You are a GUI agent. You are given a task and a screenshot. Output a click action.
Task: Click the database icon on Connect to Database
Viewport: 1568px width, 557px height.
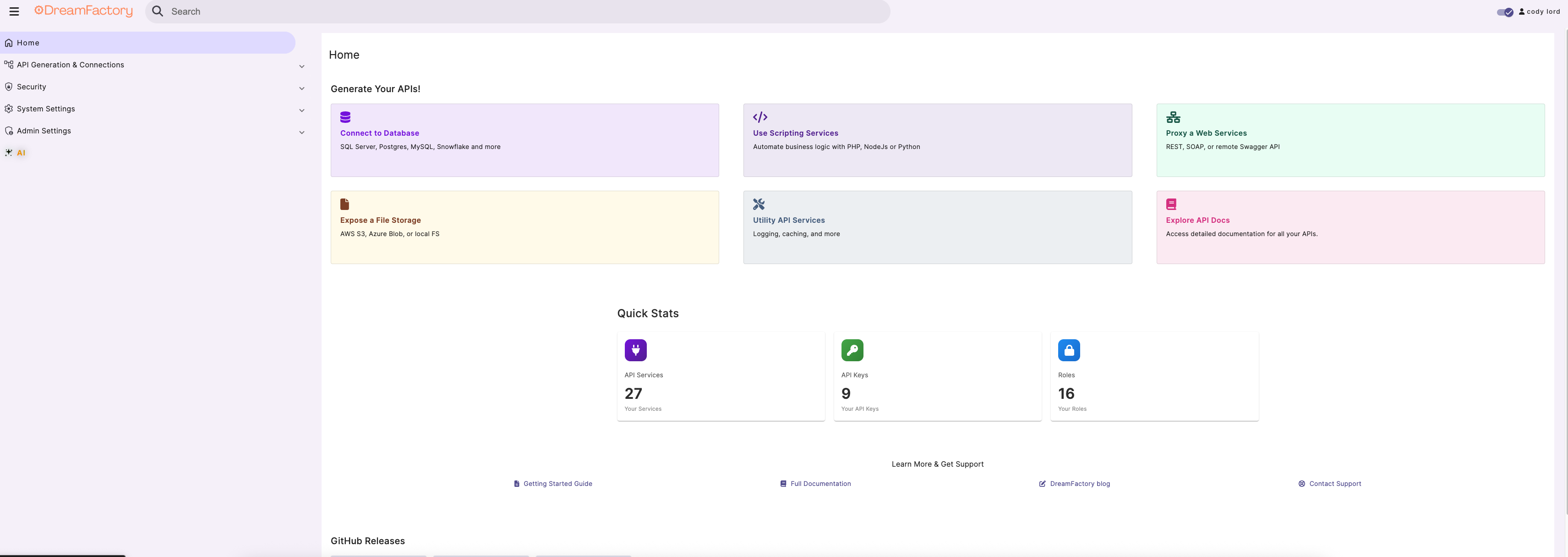[x=345, y=117]
